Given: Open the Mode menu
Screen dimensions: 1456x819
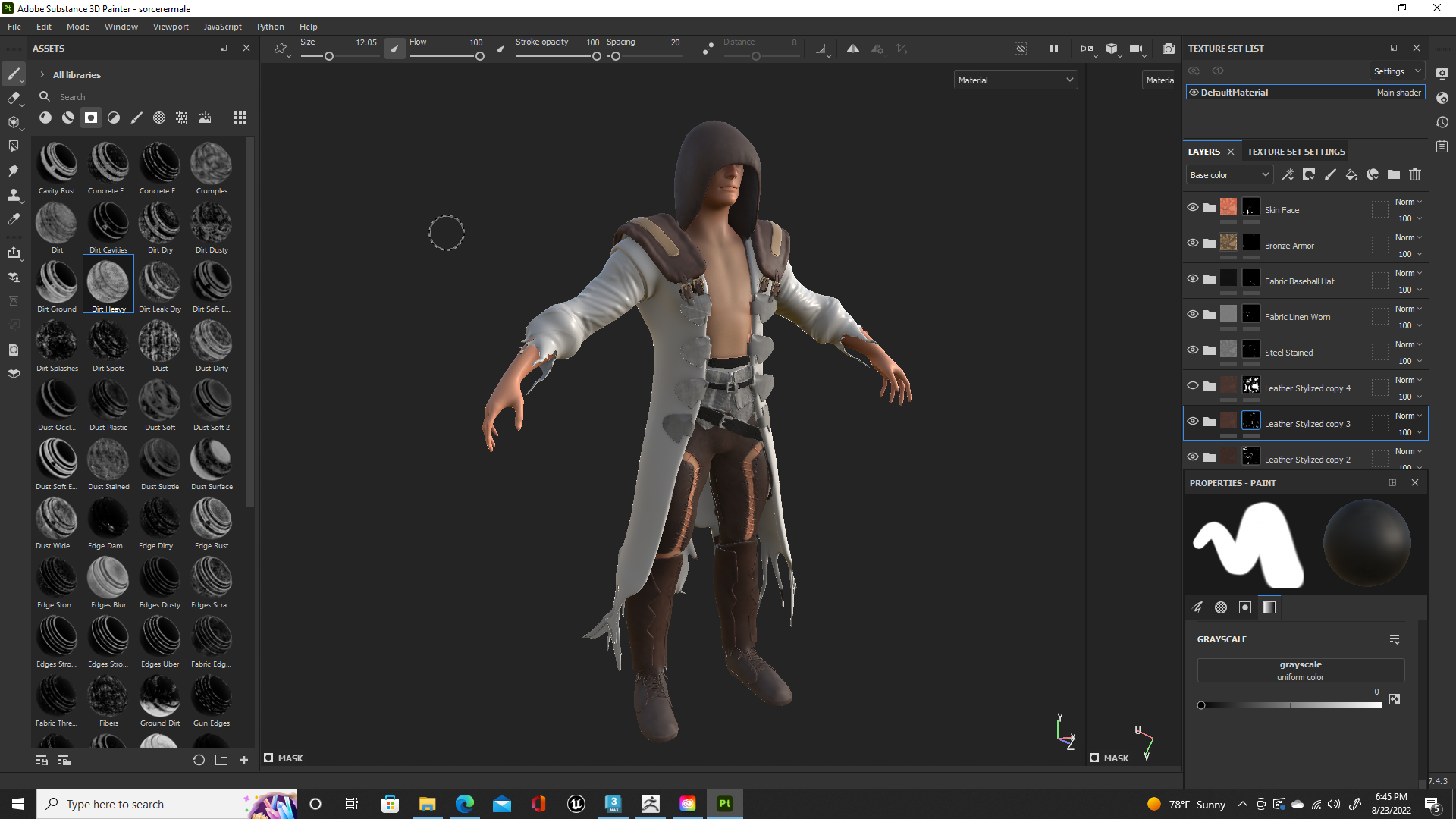Looking at the screenshot, I should click(x=78, y=27).
